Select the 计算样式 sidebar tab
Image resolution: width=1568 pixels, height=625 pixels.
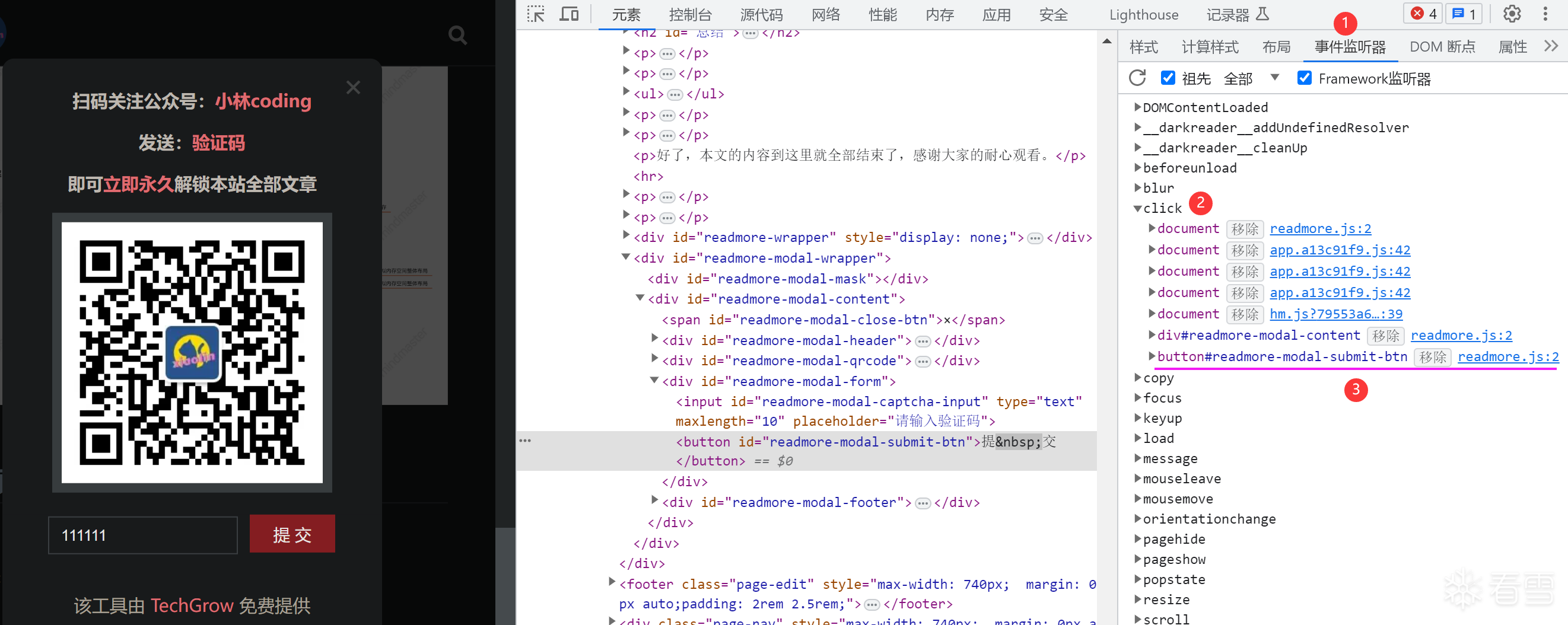pyautogui.click(x=1210, y=47)
